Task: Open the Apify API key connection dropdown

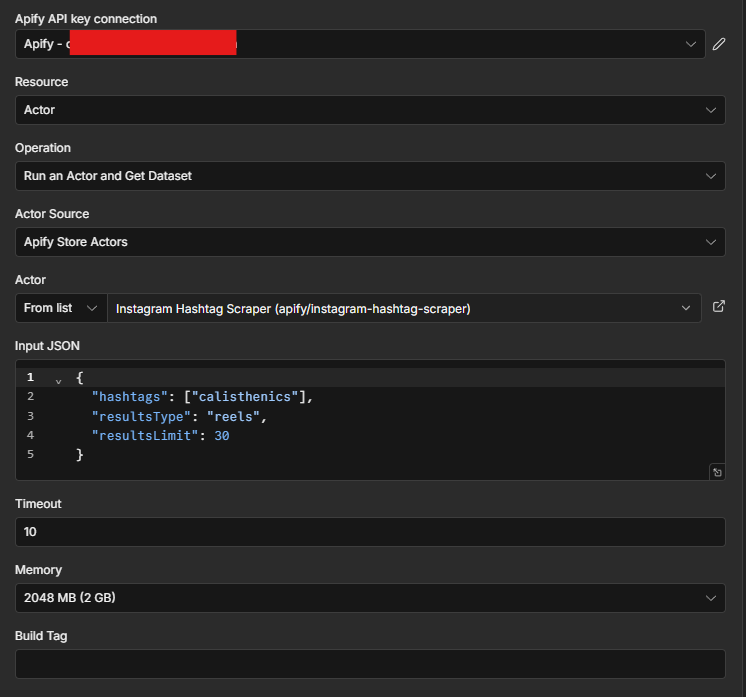Action: click(x=360, y=44)
